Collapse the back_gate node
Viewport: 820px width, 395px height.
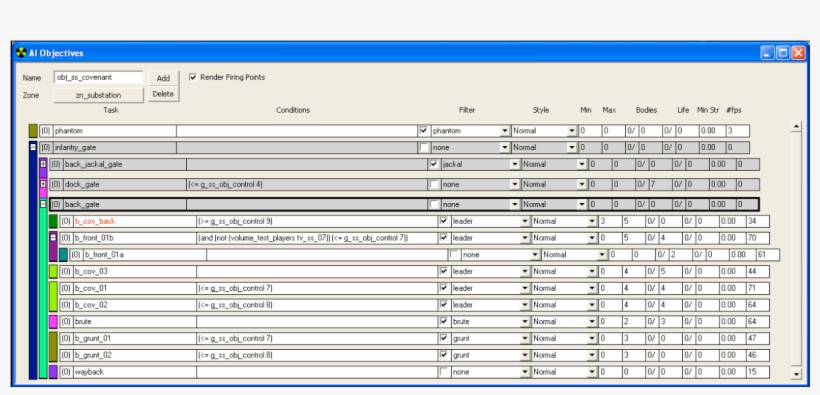[43, 204]
